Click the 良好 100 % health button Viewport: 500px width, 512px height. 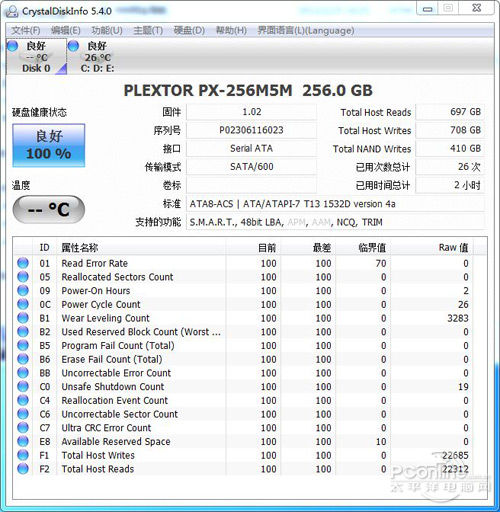click(x=49, y=145)
